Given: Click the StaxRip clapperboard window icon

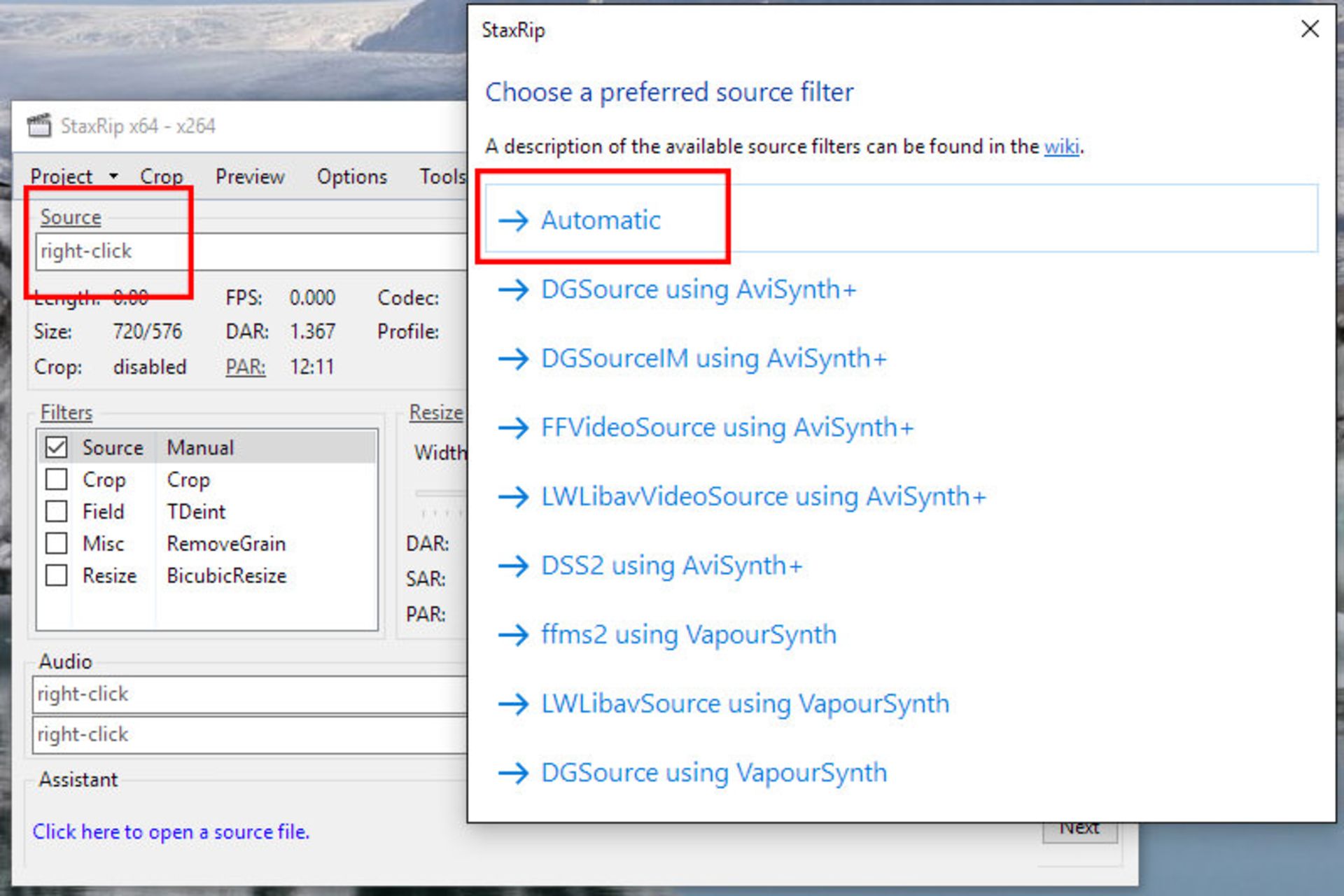Looking at the screenshot, I should pos(39,126).
